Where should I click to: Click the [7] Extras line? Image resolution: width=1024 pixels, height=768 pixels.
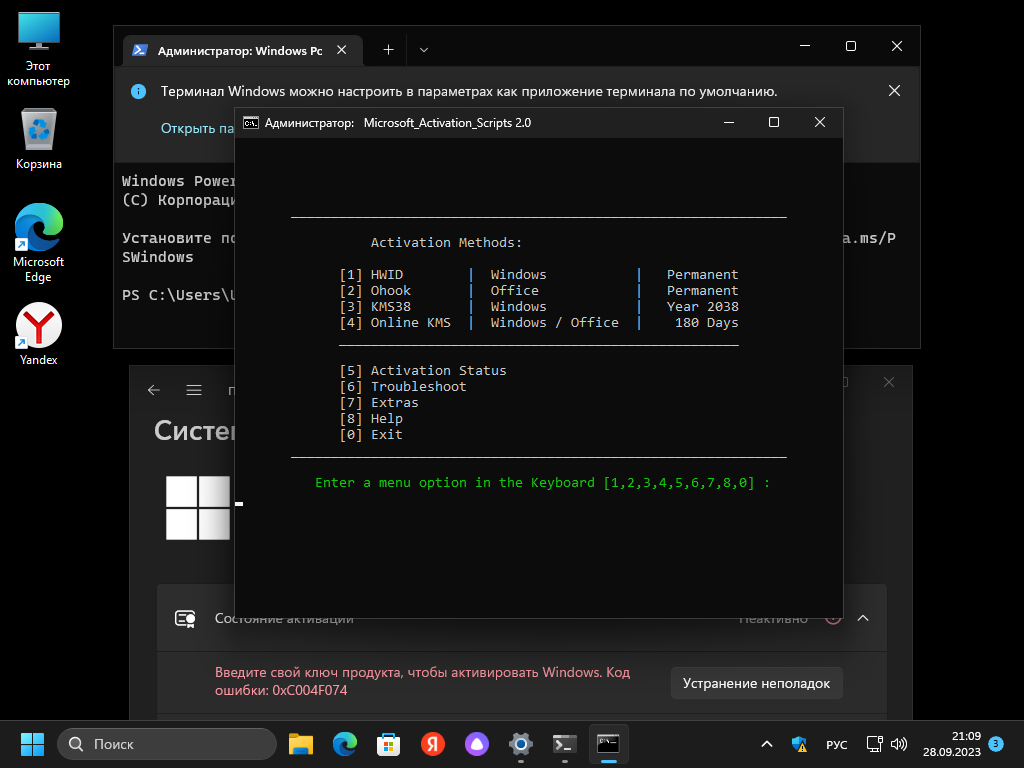[x=379, y=402]
